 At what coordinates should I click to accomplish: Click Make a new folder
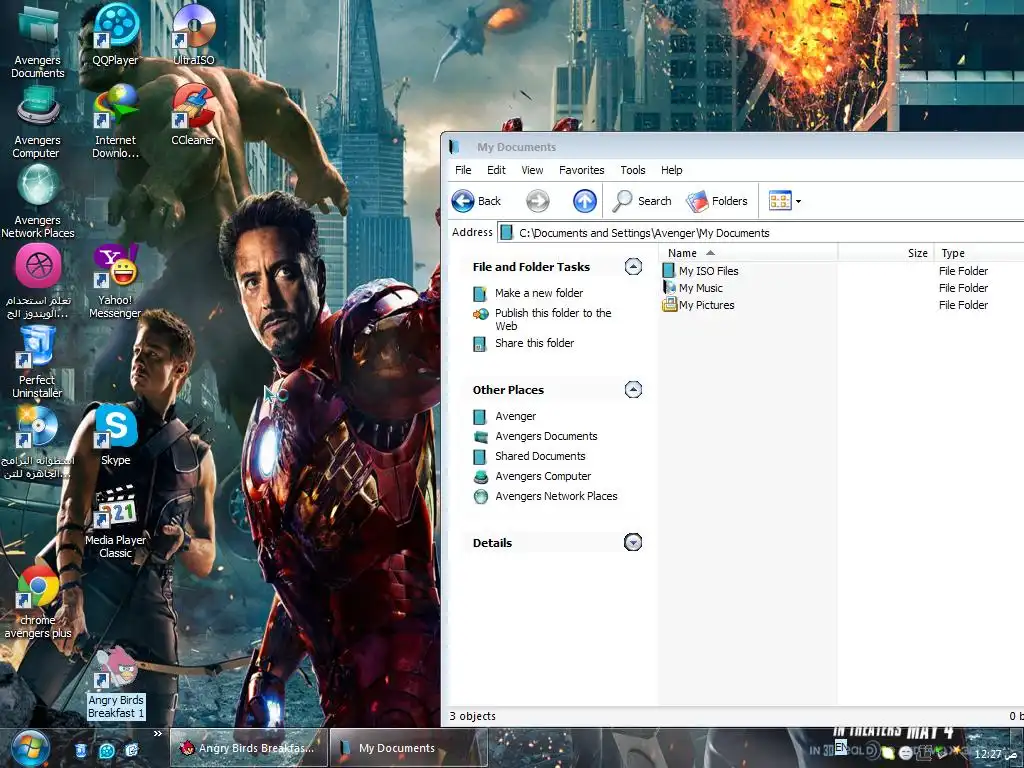pyautogui.click(x=539, y=293)
